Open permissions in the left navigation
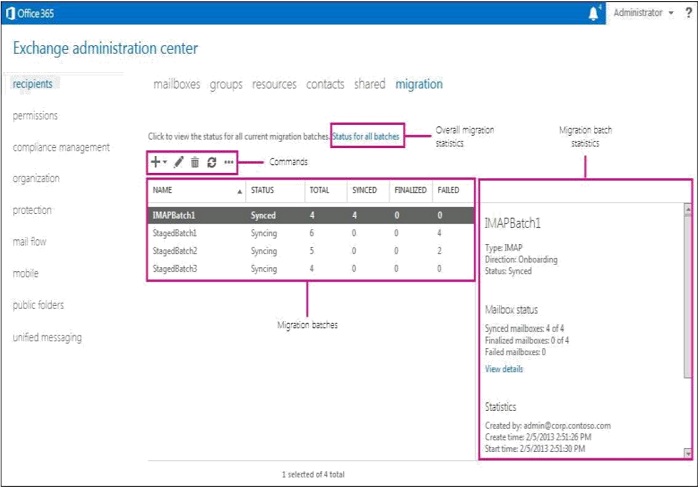Image resolution: width=700 pixels, height=488 pixels. 35,116
